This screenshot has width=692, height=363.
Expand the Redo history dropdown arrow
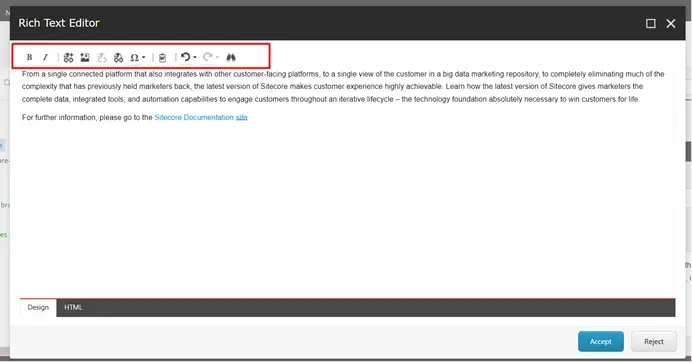click(217, 57)
